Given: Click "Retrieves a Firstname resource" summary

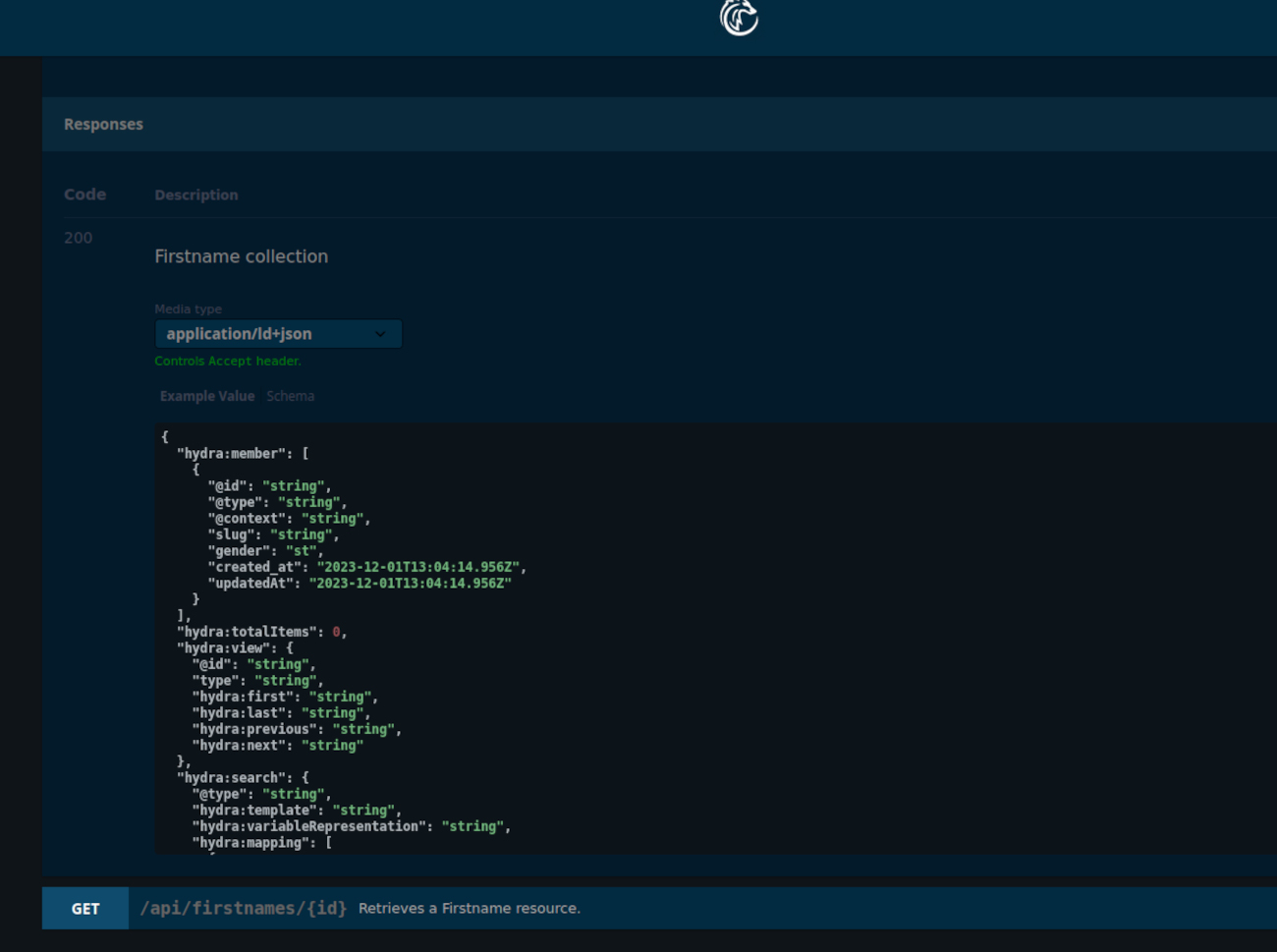Looking at the screenshot, I should pyautogui.click(x=469, y=908).
